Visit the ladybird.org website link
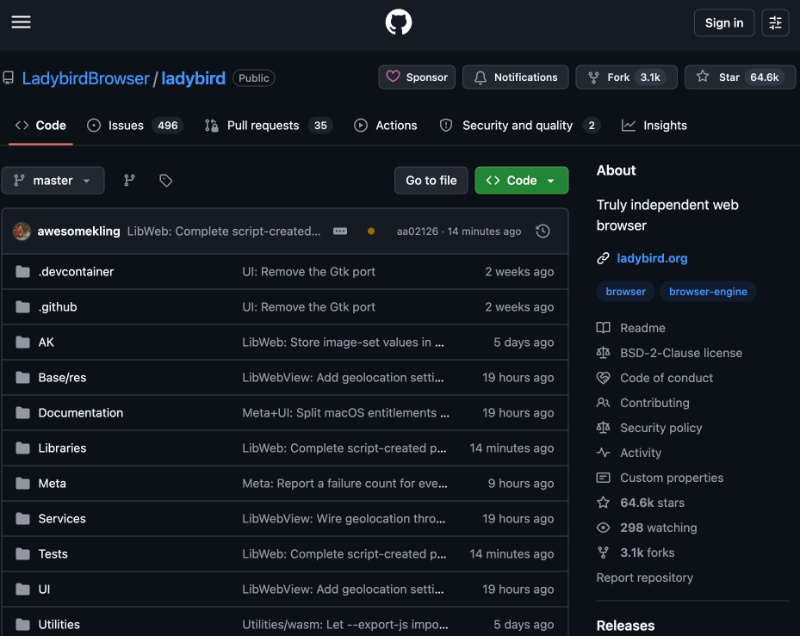 652,258
